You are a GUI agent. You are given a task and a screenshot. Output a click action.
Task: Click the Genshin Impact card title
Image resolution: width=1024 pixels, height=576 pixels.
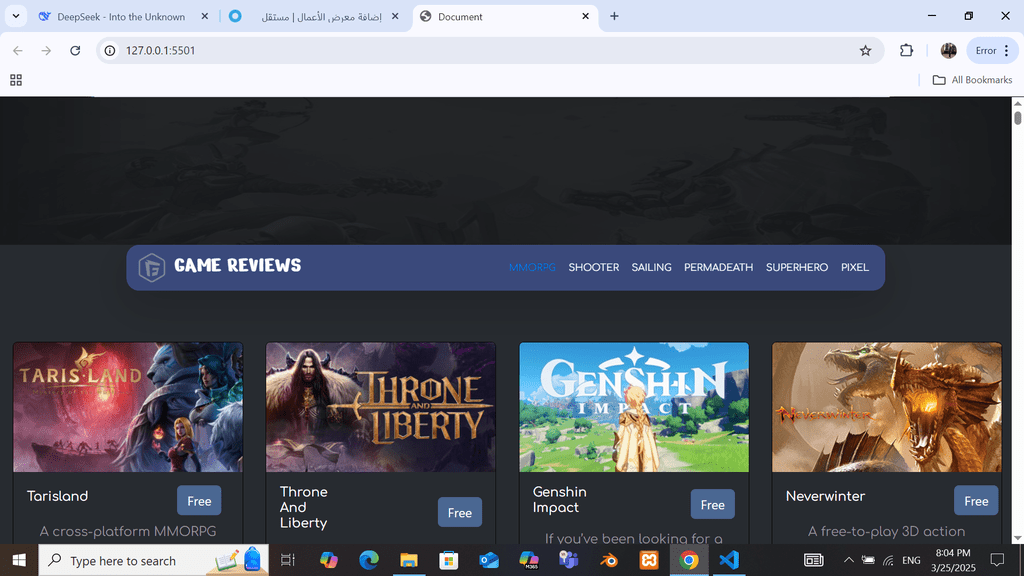(x=560, y=500)
